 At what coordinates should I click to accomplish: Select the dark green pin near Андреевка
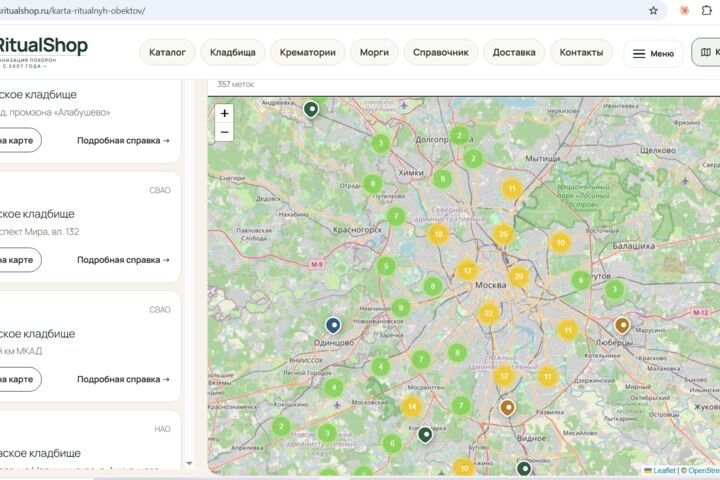click(311, 109)
